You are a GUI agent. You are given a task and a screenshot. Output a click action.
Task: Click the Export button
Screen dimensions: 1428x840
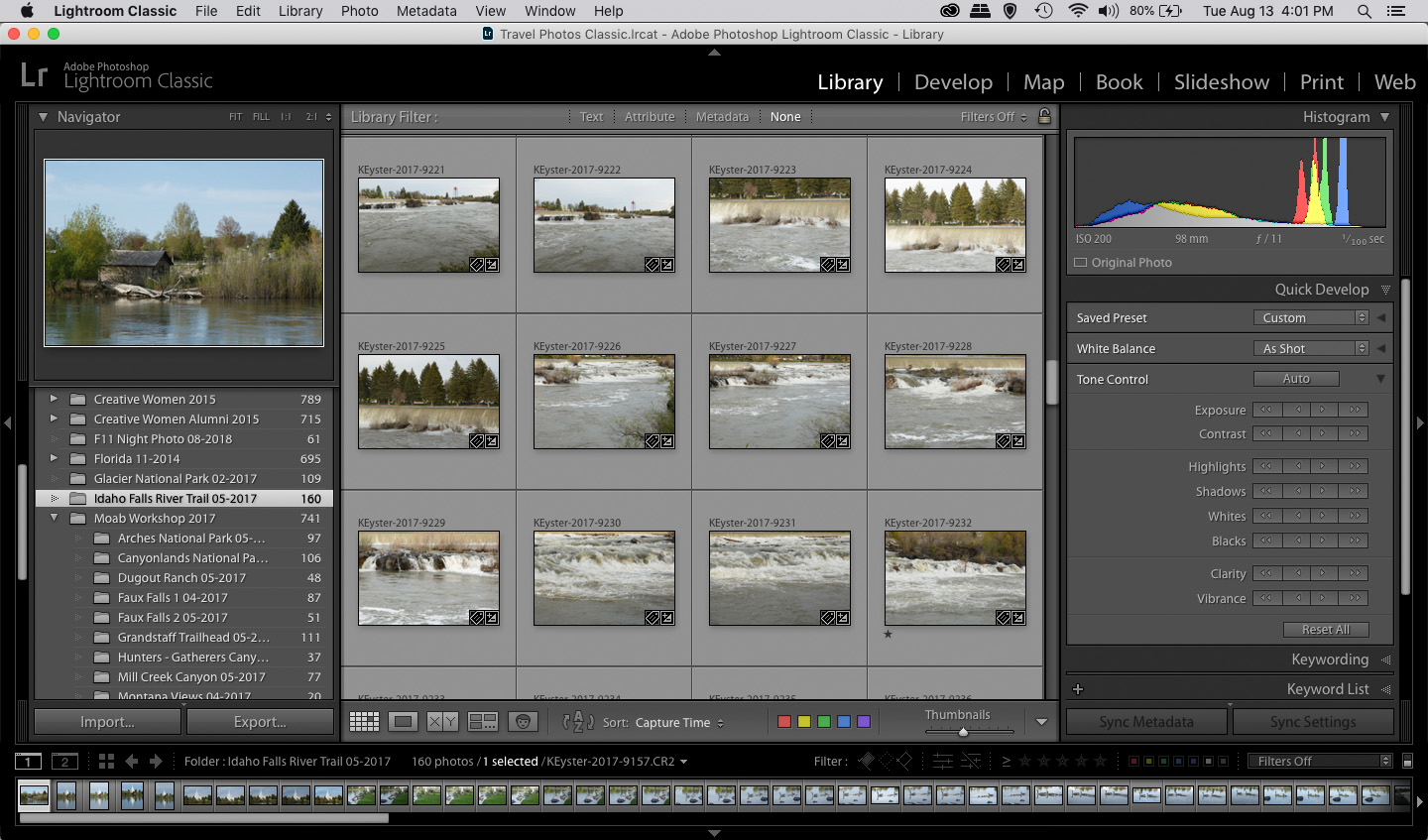(260, 722)
